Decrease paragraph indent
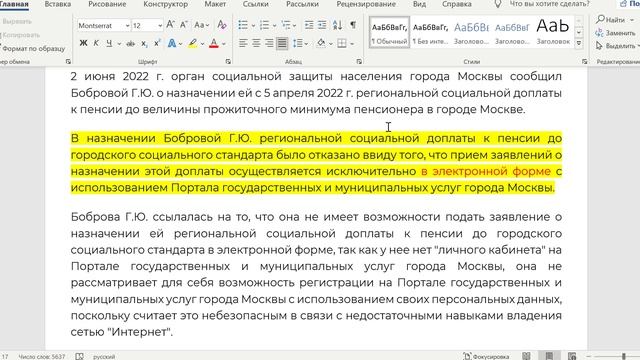This screenshot has height=360, width=640. click(309, 25)
